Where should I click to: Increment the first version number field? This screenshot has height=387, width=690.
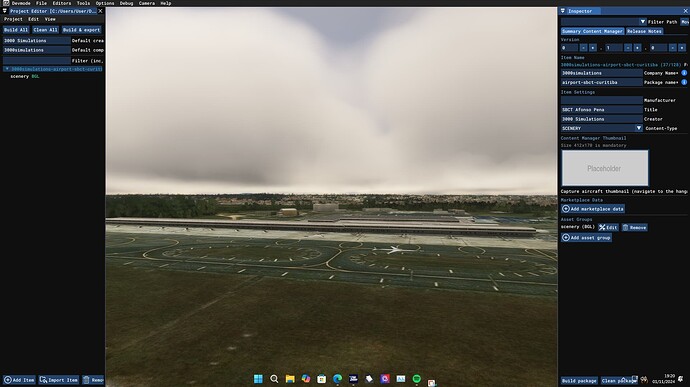[593, 48]
